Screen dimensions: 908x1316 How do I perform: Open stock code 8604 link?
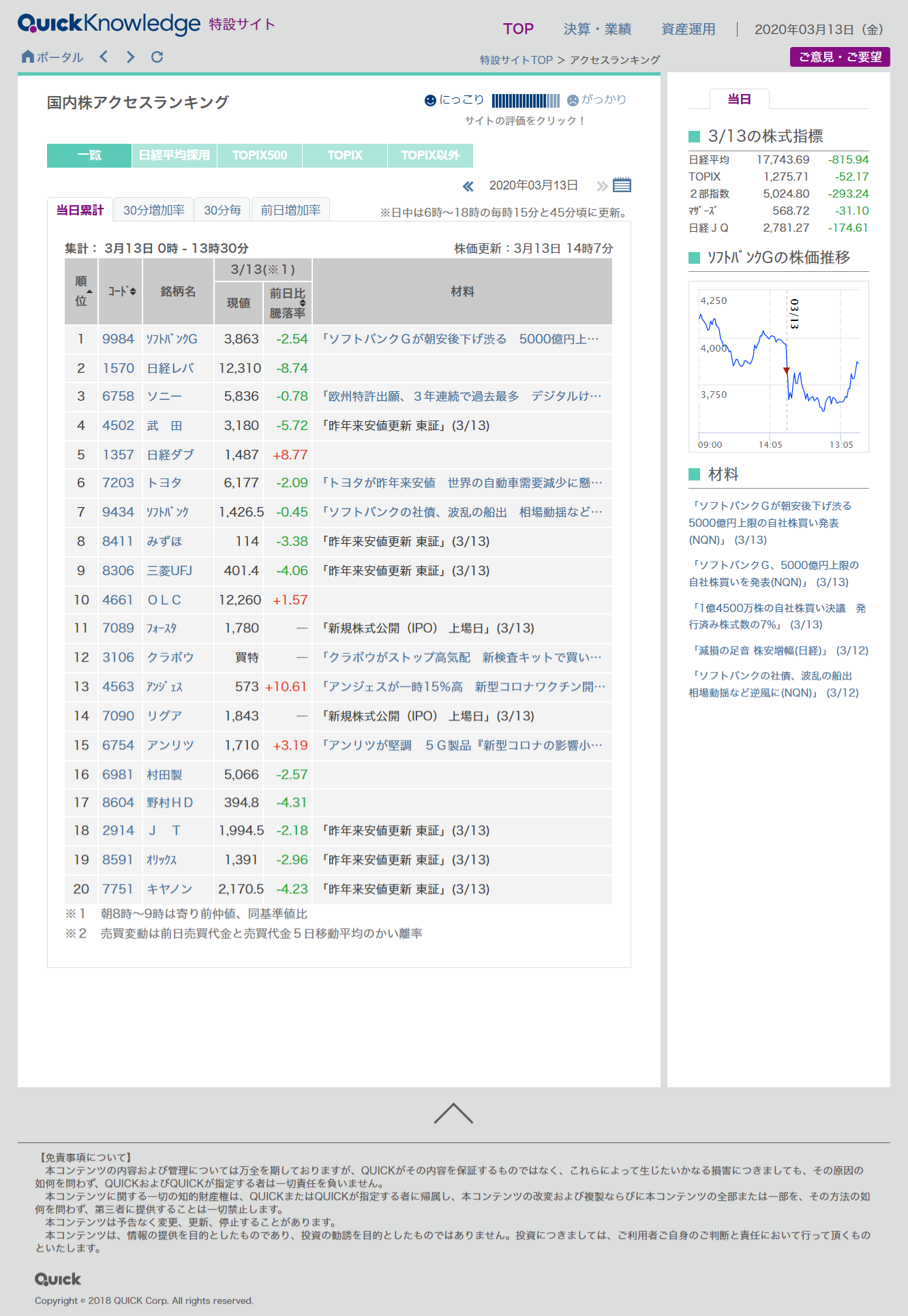(x=119, y=802)
